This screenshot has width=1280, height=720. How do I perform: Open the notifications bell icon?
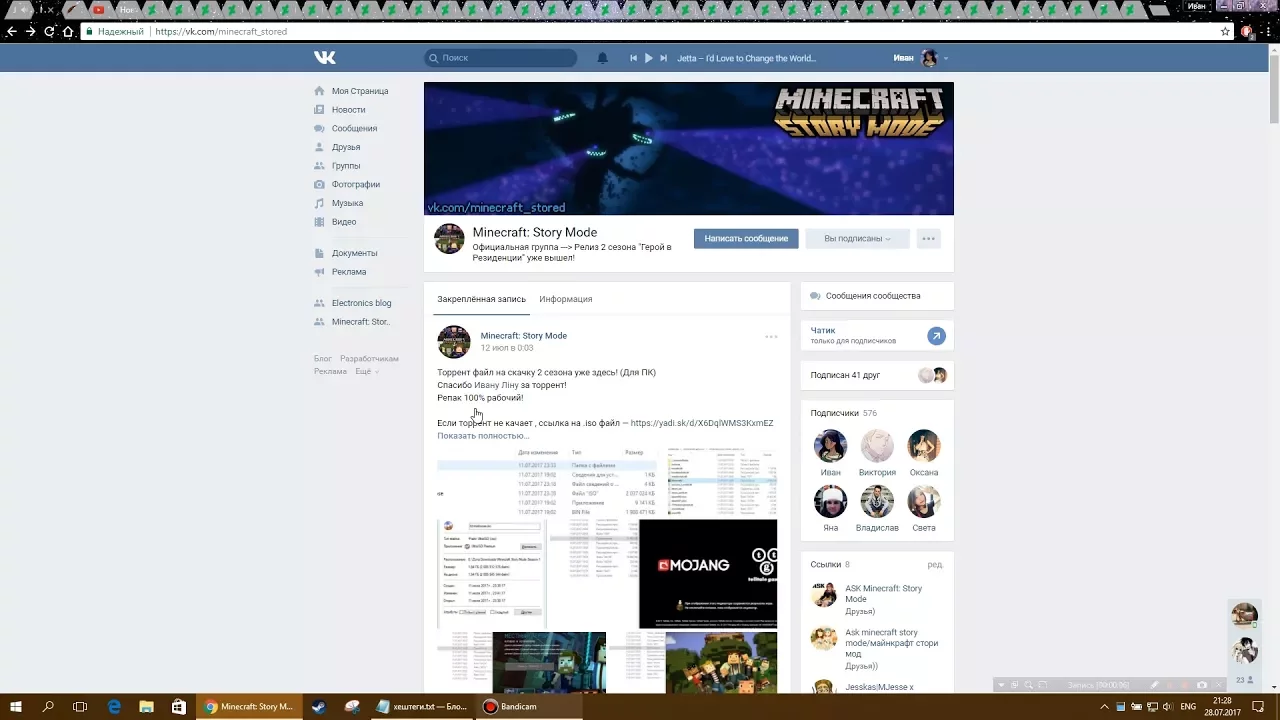[602, 58]
